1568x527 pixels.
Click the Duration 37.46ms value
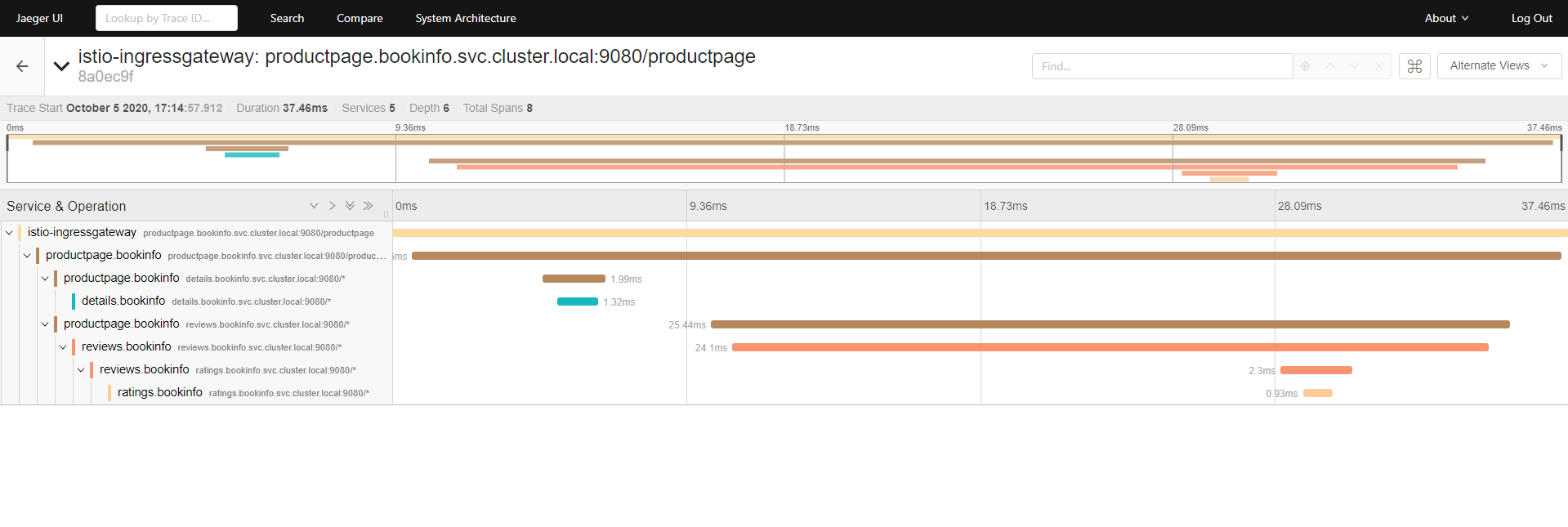point(305,108)
